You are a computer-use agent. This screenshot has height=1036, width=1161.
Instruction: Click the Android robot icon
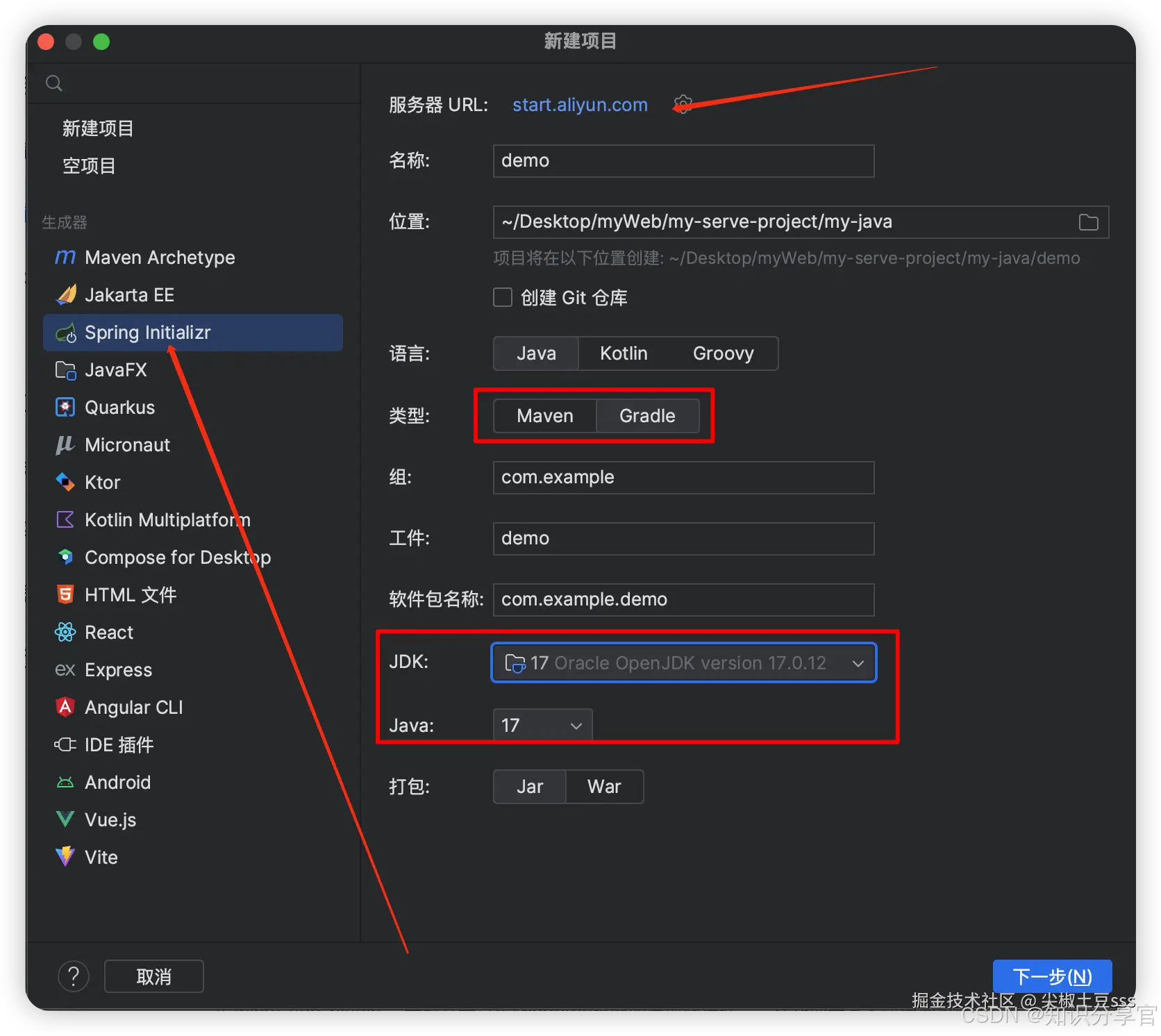65,783
